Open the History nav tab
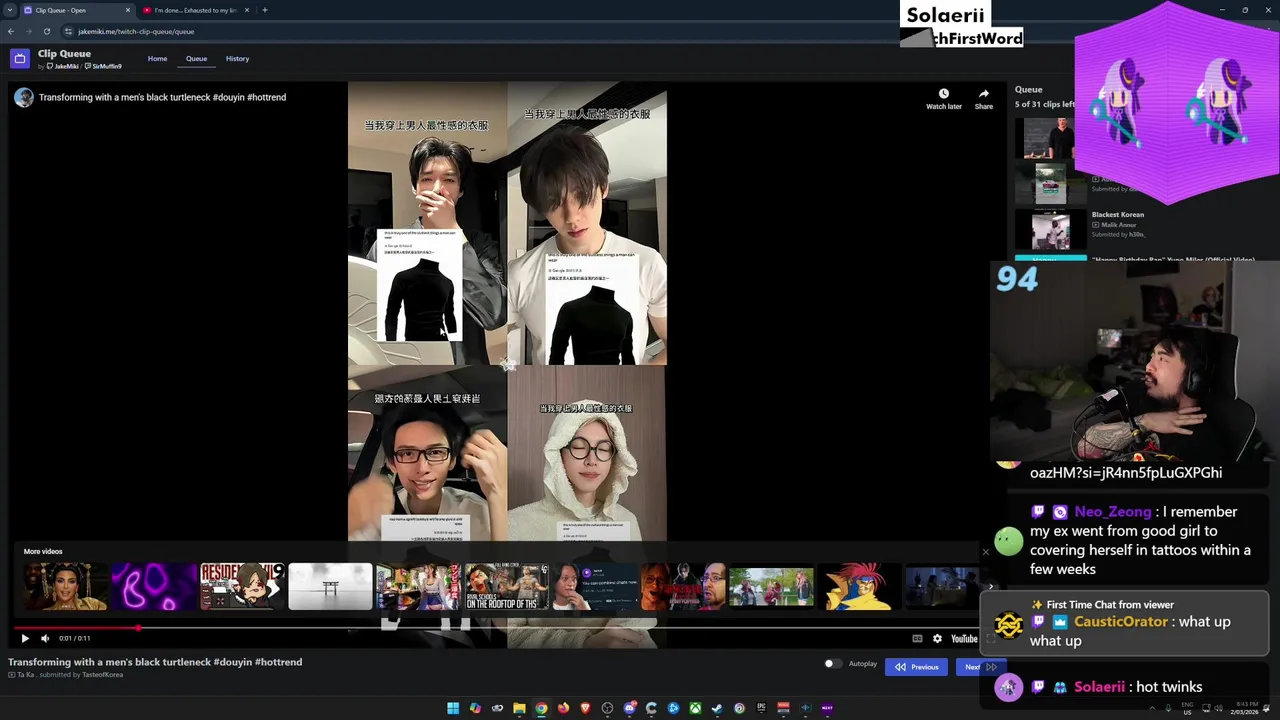The height and width of the screenshot is (720, 1280). (237, 59)
